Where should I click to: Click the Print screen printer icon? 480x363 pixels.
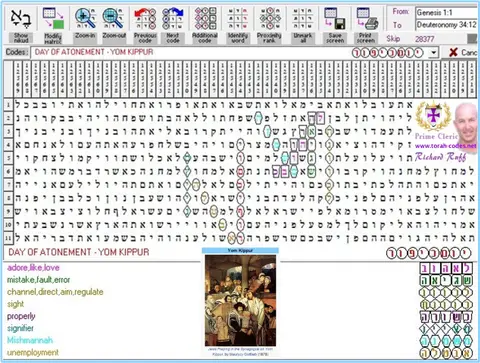(367, 19)
